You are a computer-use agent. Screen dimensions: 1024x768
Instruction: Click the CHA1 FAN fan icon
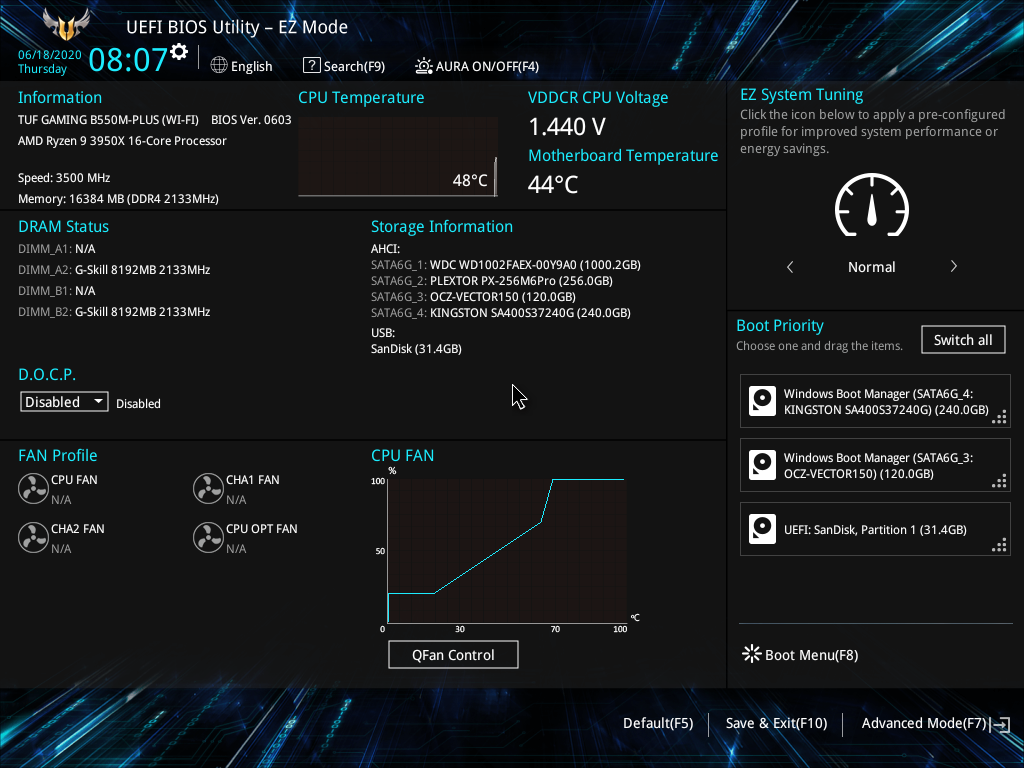tap(208, 489)
